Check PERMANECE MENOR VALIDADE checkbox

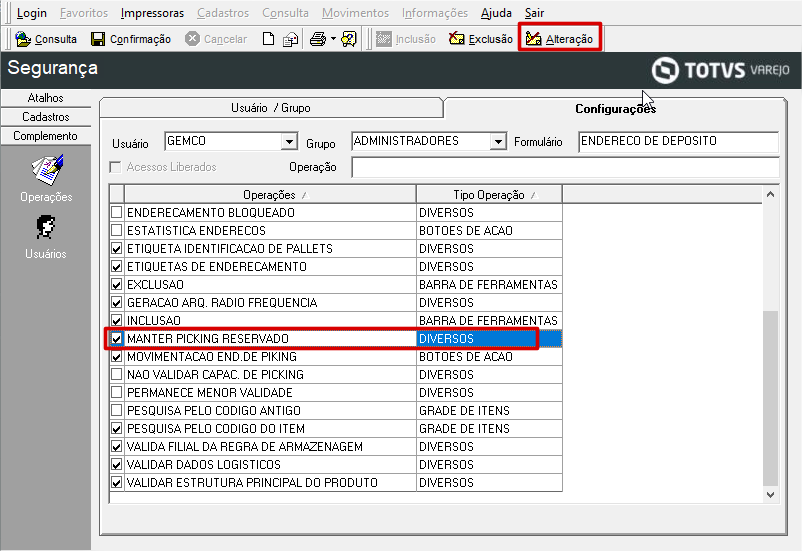click(117, 392)
